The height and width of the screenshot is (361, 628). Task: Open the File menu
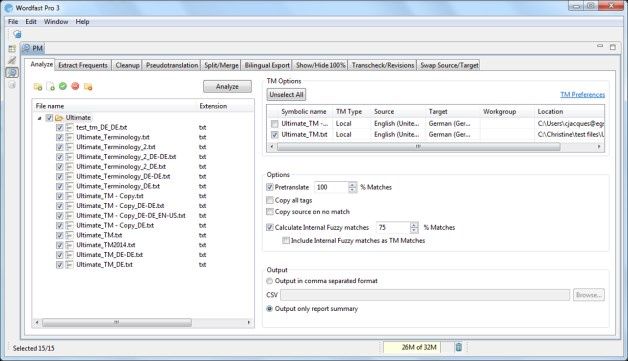13,22
